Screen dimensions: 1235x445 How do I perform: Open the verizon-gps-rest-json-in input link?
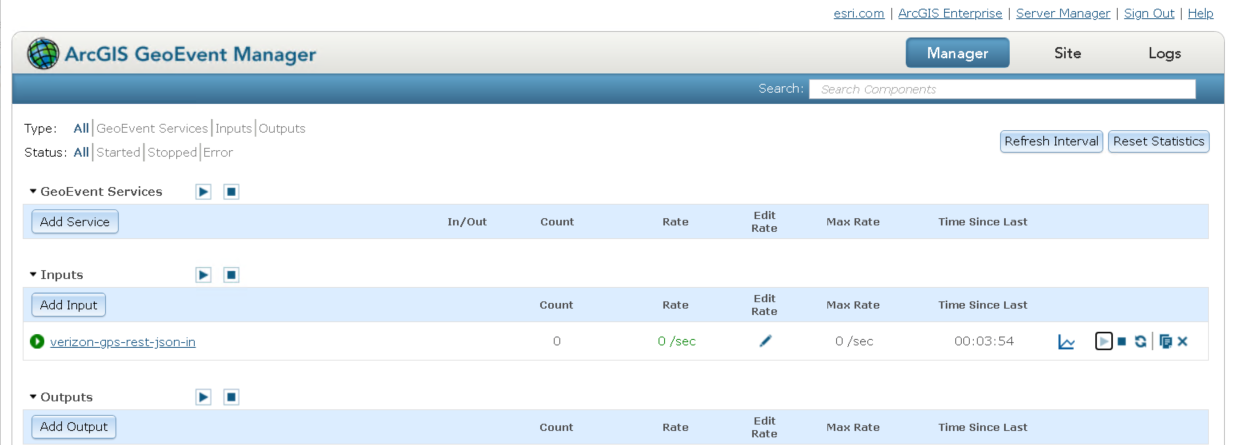coord(123,342)
